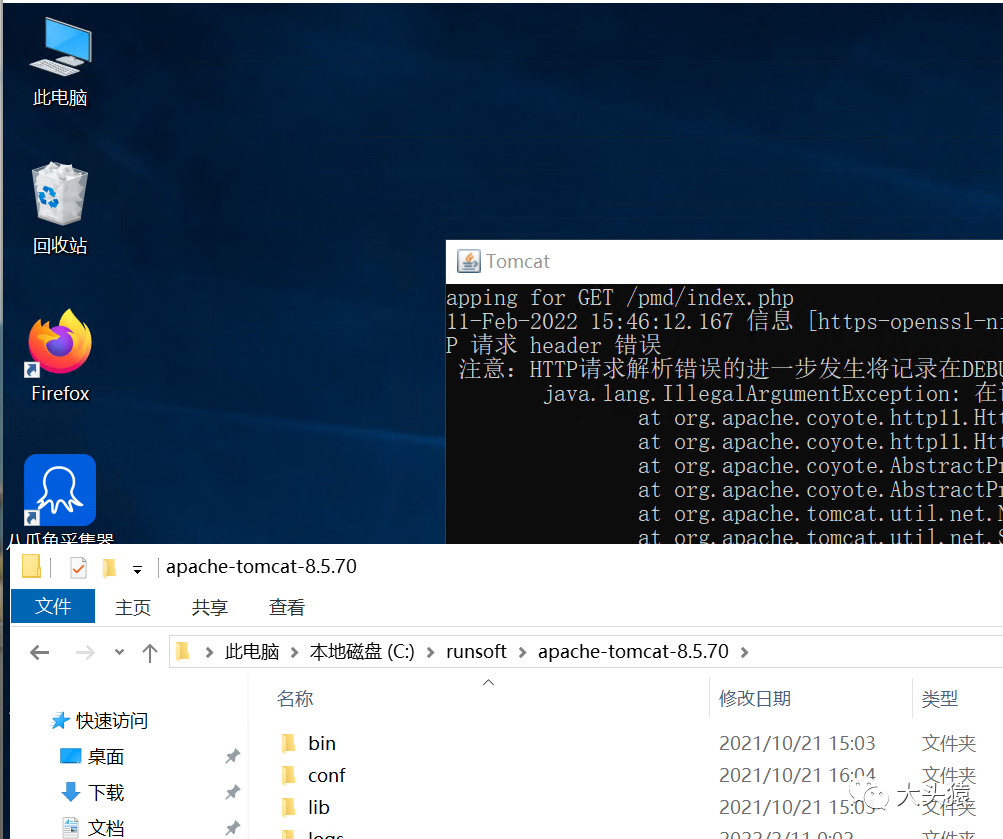The height and width of the screenshot is (839, 1003).
Task: Click 此电脑 in the address breadcrumb
Action: click(x=252, y=652)
